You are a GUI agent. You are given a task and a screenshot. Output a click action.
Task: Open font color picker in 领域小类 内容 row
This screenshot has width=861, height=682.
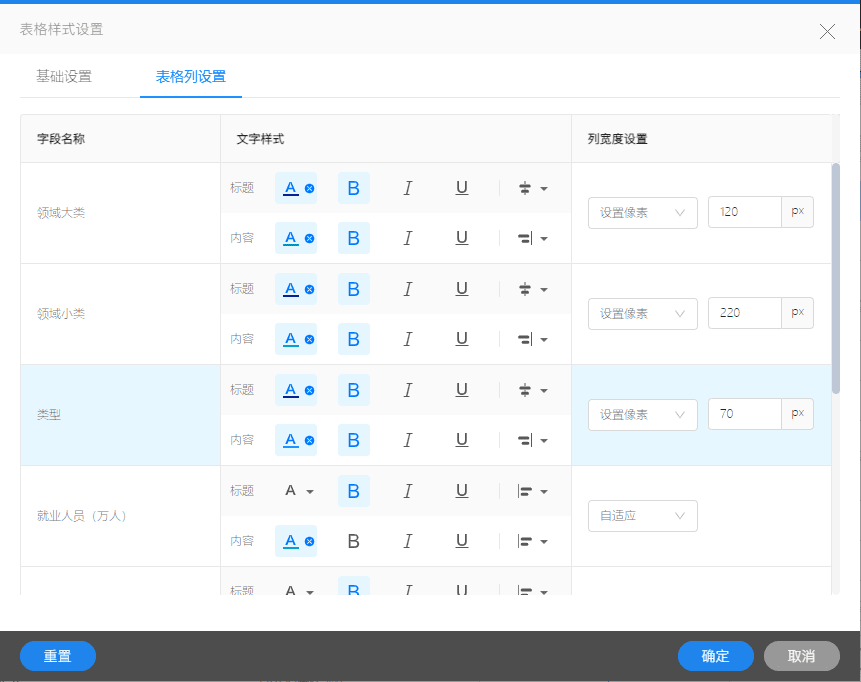tap(290, 339)
